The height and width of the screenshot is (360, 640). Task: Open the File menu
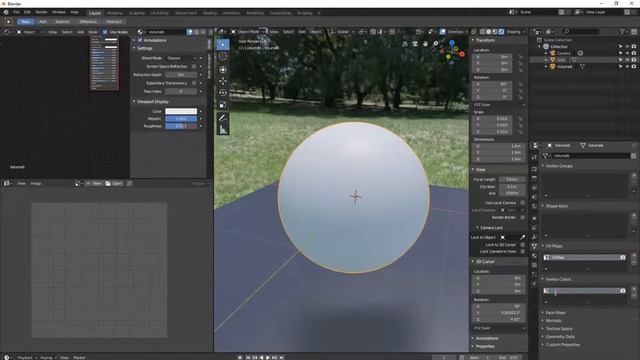(16, 12)
